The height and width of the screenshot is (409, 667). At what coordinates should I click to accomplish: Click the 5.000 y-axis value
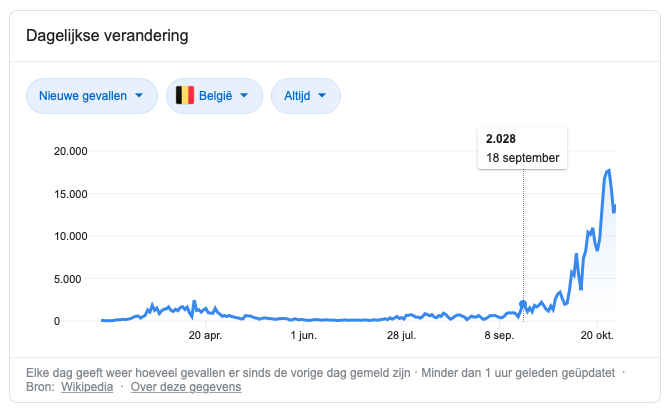tap(73, 279)
